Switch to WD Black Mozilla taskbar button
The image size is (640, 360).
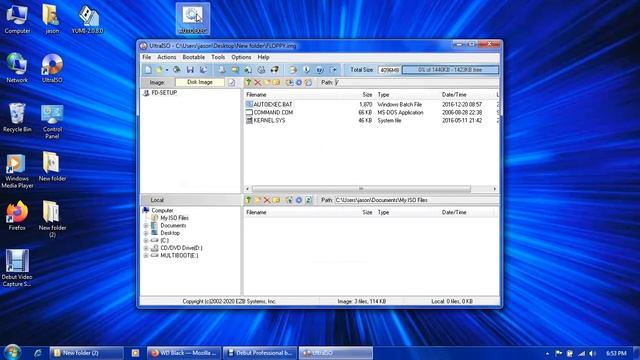pyautogui.click(x=184, y=353)
